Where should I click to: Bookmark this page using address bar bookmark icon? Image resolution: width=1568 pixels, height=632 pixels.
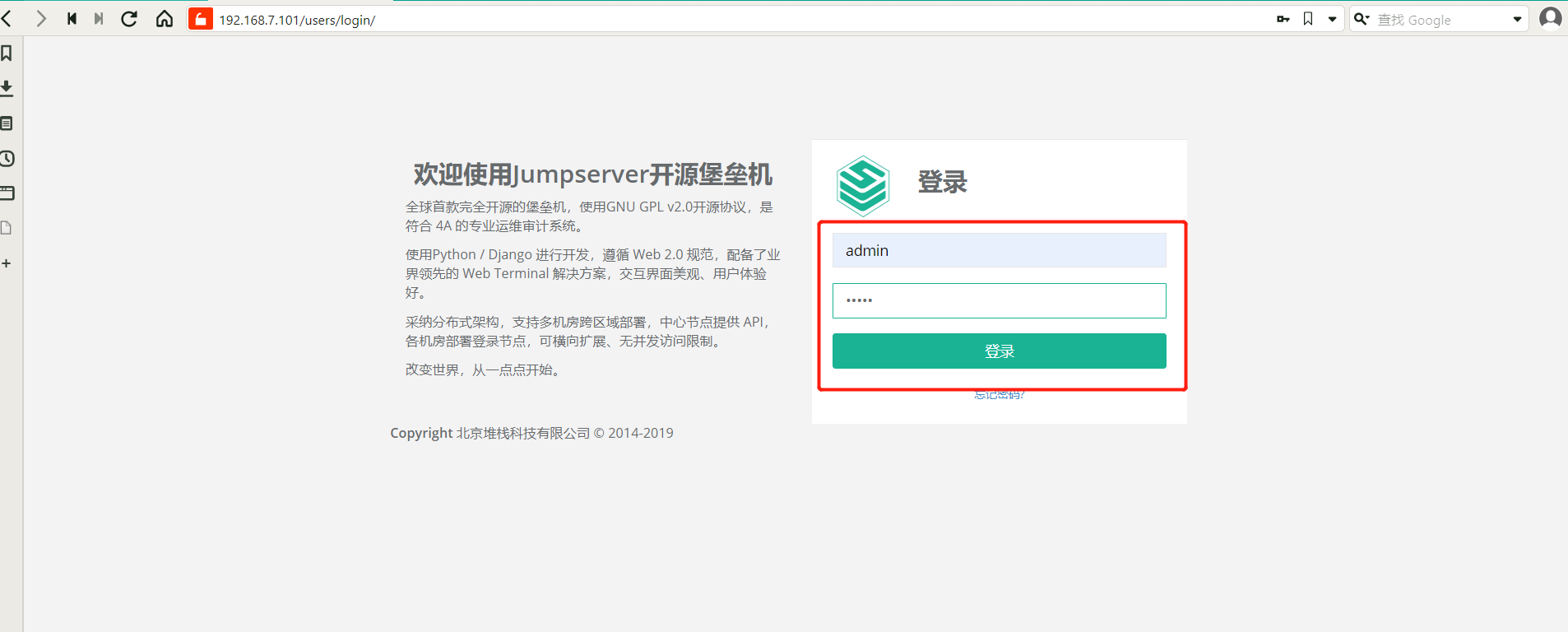pyautogui.click(x=1308, y=19)
